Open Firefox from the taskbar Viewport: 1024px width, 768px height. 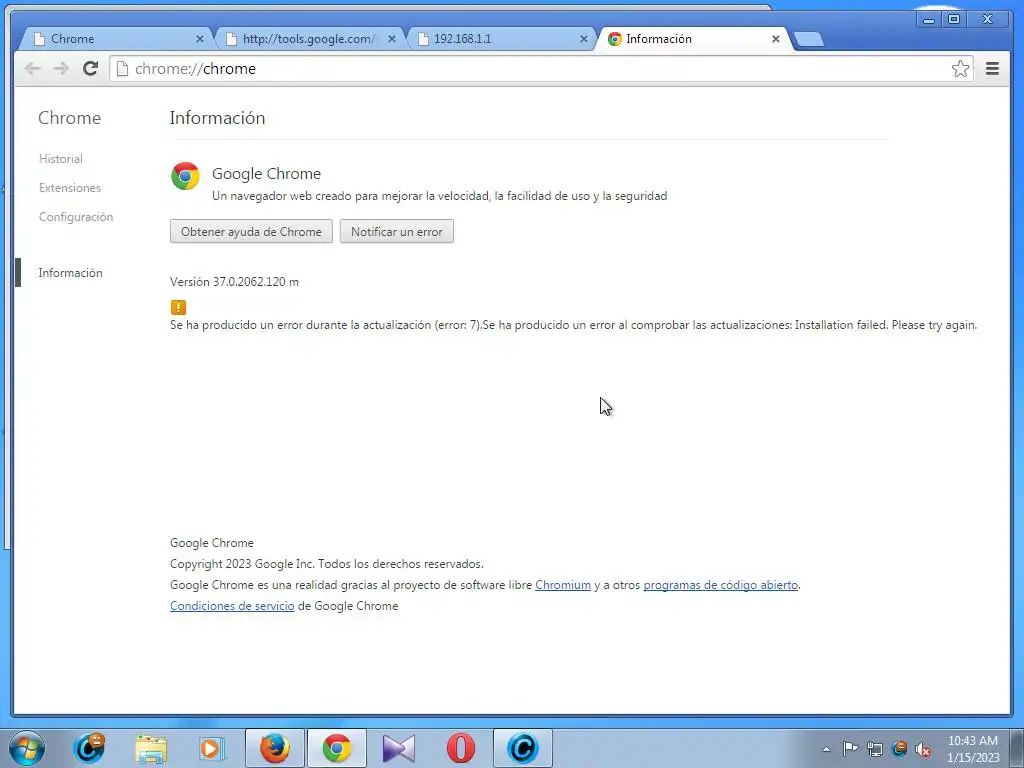pyautogui.click(x=274, y=748)
